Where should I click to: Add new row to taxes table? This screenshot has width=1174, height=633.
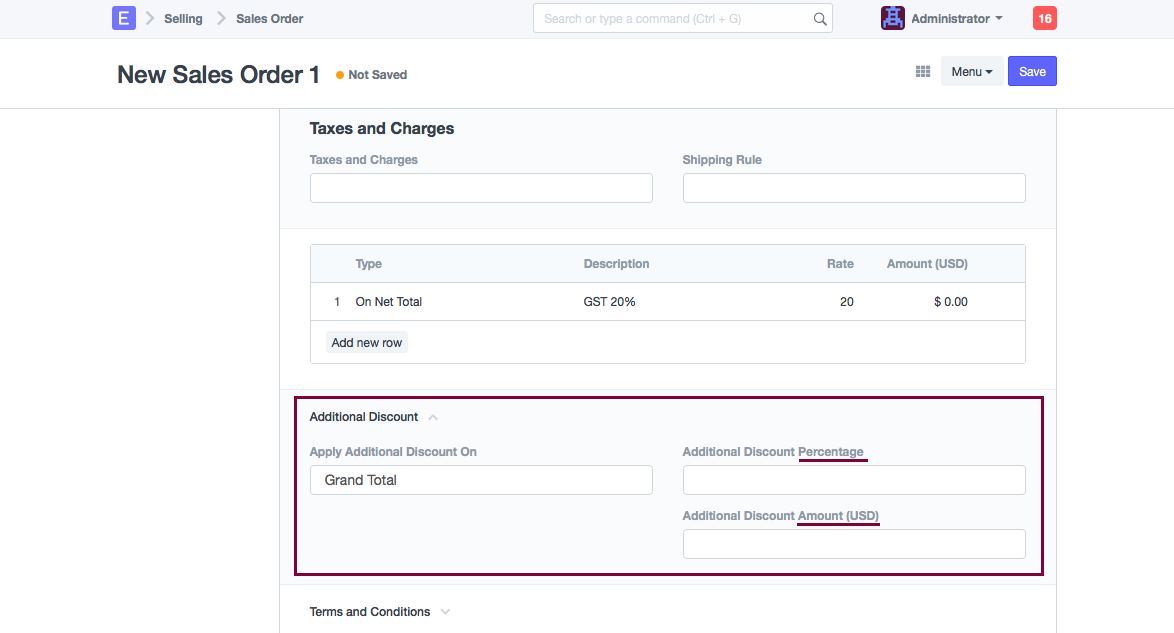tap(366, 343)
